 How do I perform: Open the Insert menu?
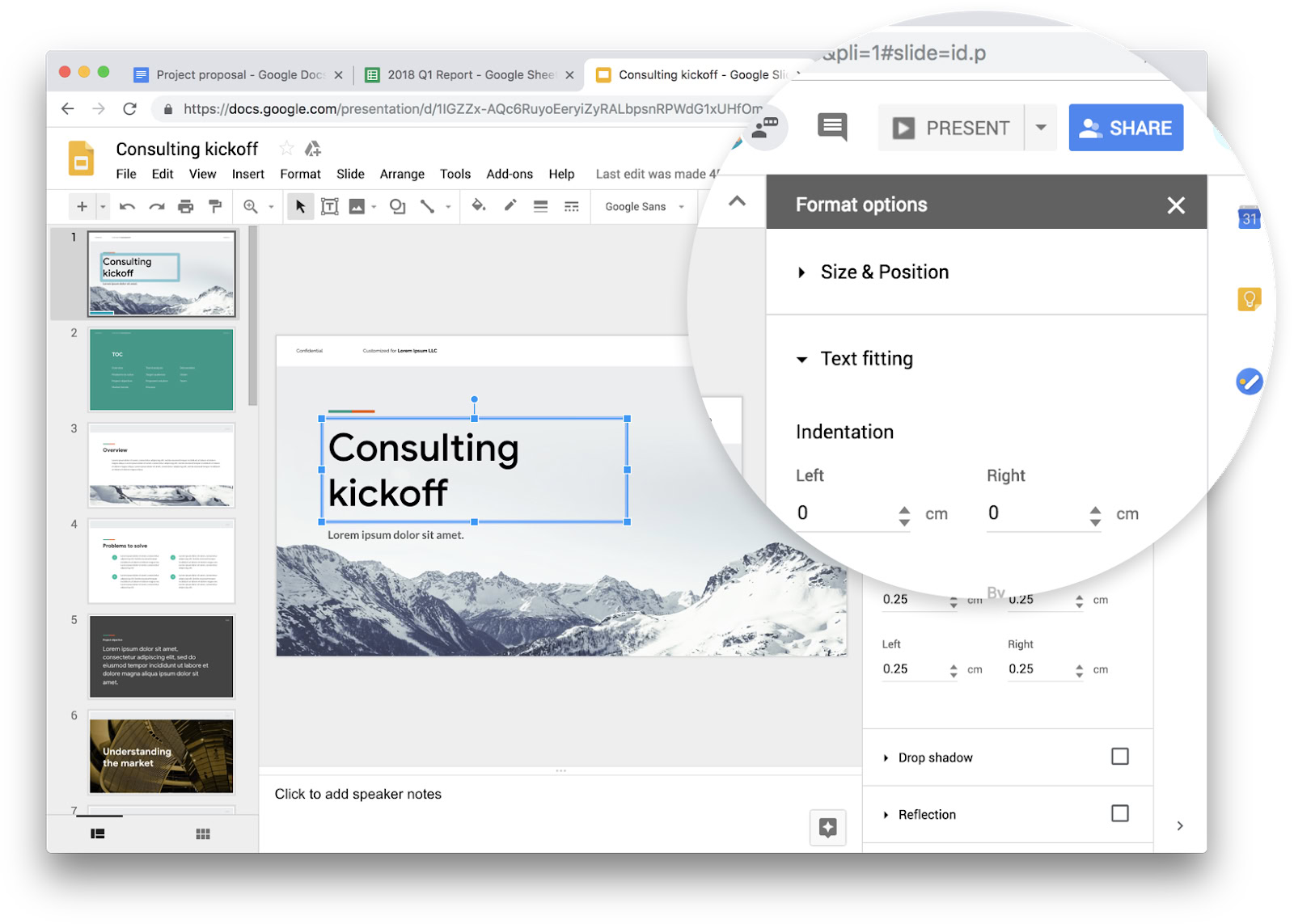click(x=248, y=174)
